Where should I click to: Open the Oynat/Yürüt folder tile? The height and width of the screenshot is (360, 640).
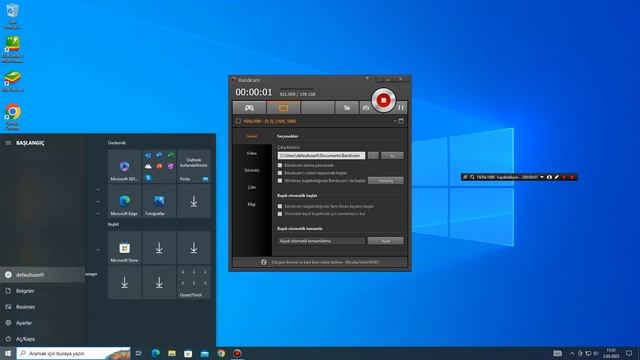194,282
